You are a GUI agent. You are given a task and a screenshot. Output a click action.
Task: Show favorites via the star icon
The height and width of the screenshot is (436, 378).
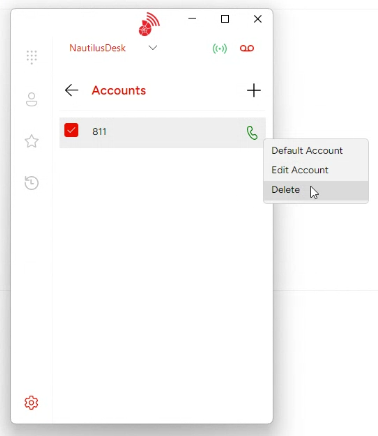click(x=32, y=141)
